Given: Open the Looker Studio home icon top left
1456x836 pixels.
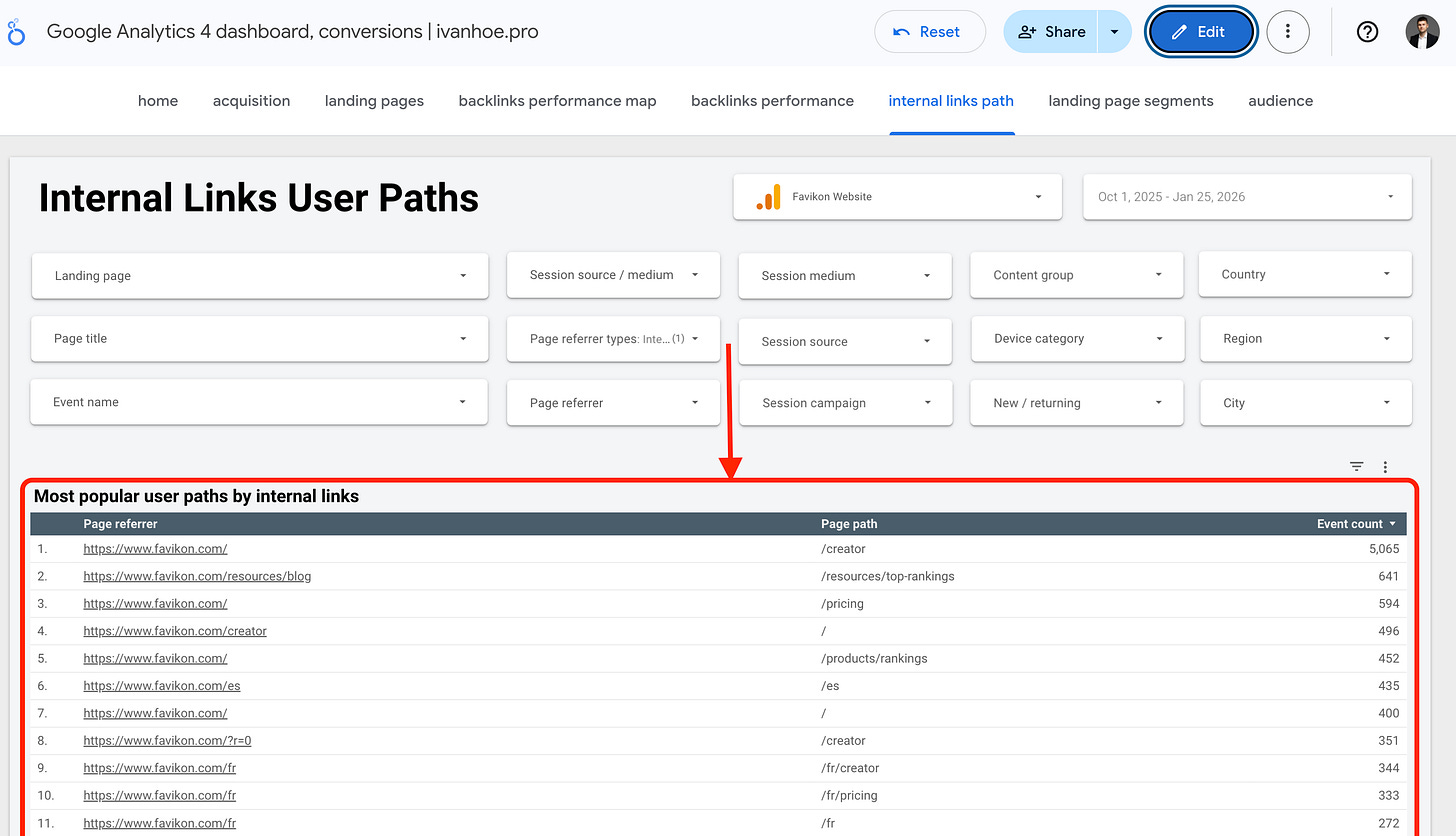Looking at the screenshot, I should [15, 31].
